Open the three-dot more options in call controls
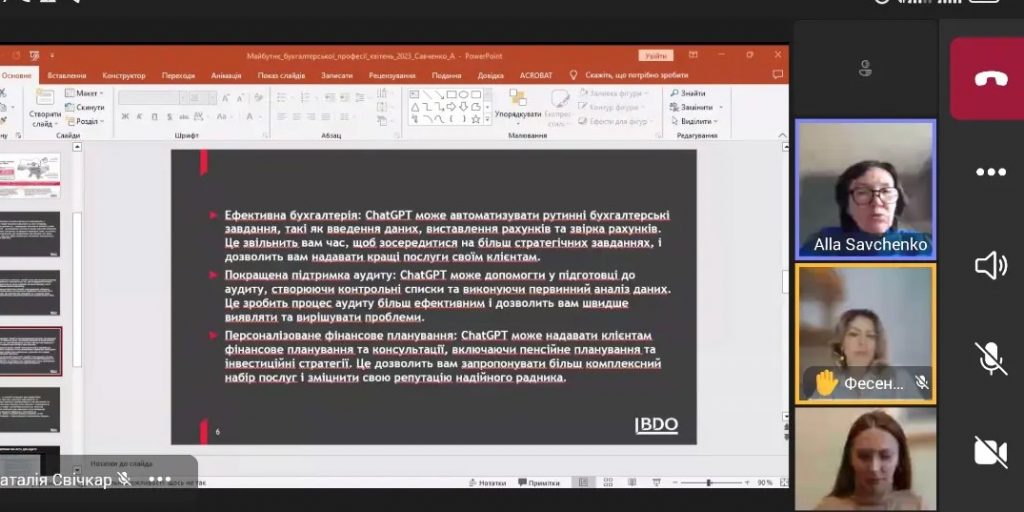 point(989,172)
